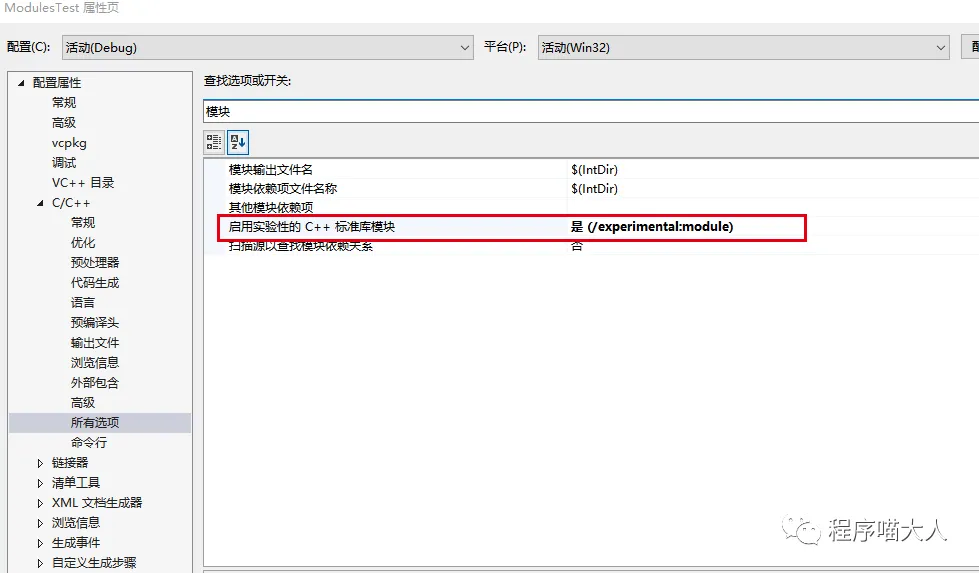The width and height of the screenshot is (979, 573).
Task: Open the 配置 (Configuration) dropdown
Action: click(267, 47)
